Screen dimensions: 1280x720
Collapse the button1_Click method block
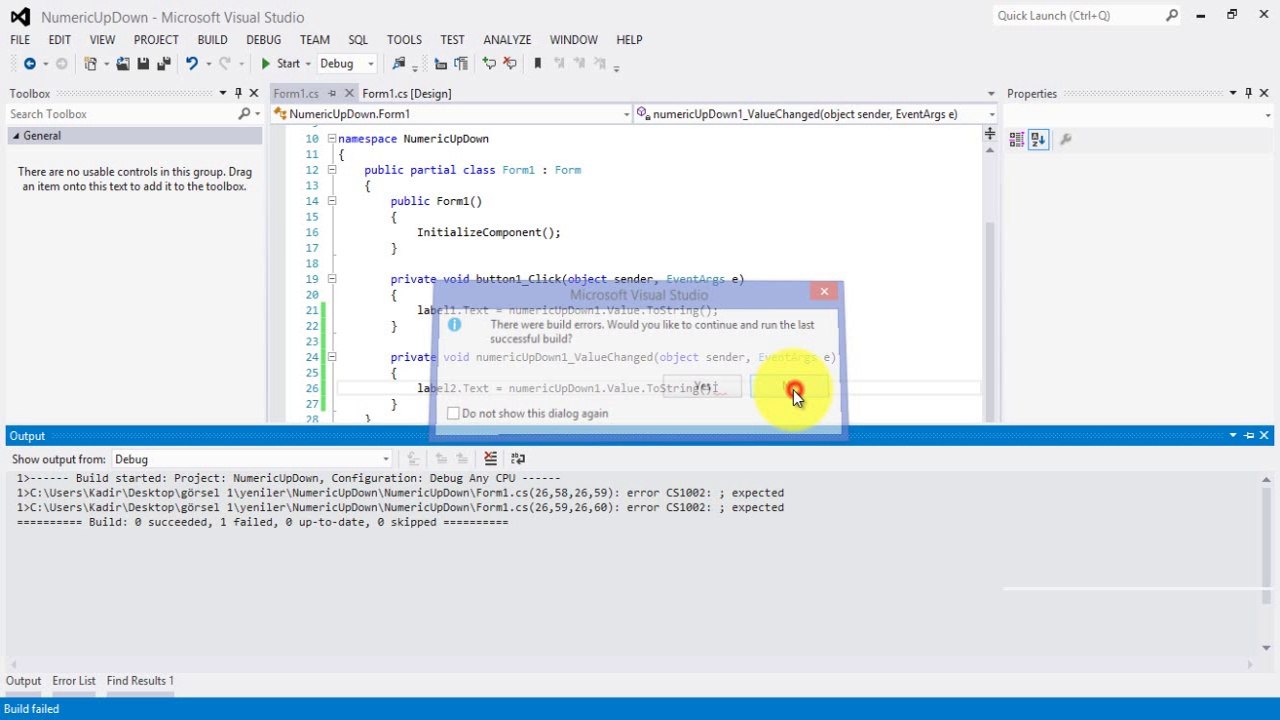click(332, 279)
